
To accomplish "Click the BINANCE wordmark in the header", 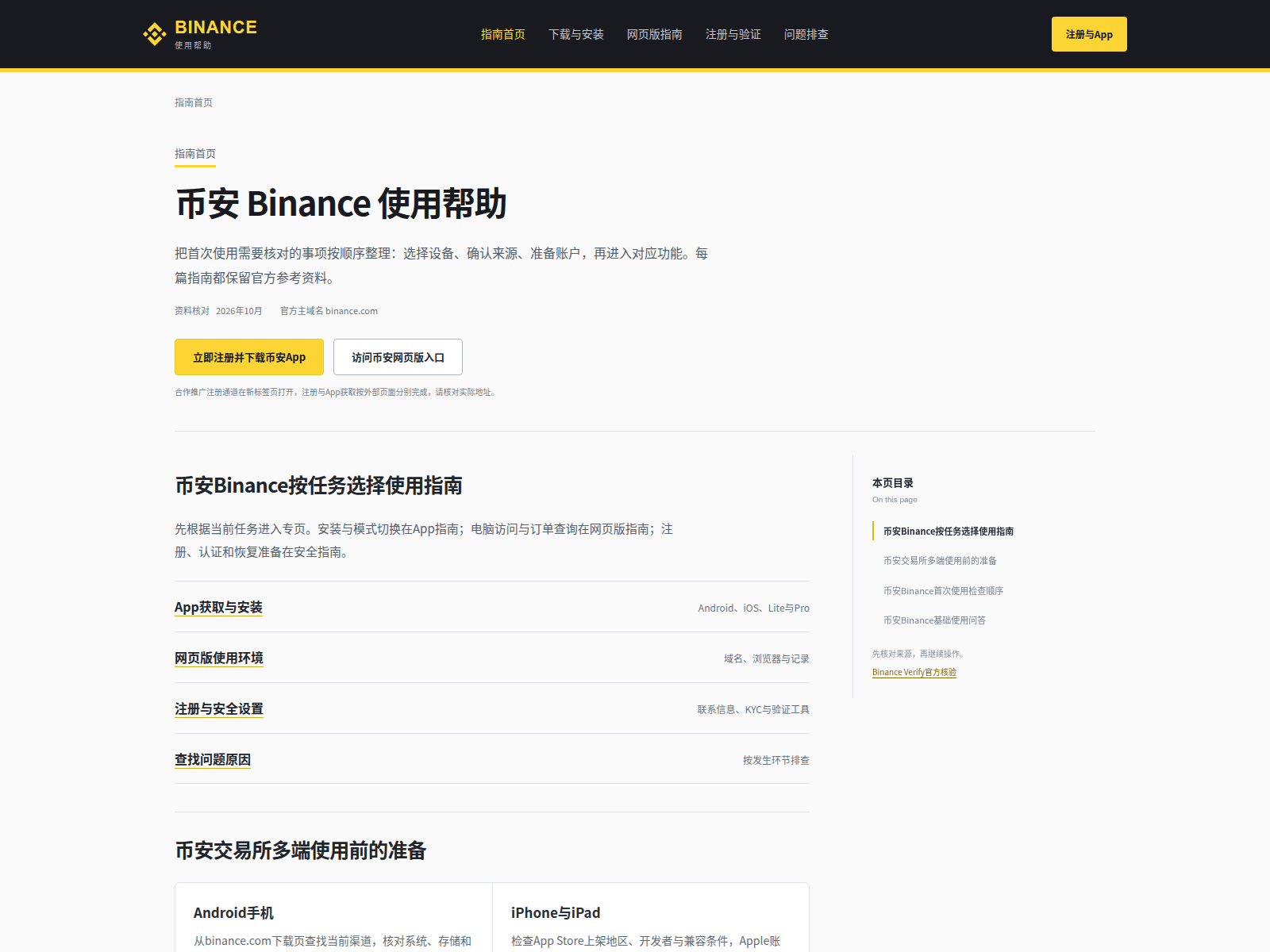I will 216,27.
